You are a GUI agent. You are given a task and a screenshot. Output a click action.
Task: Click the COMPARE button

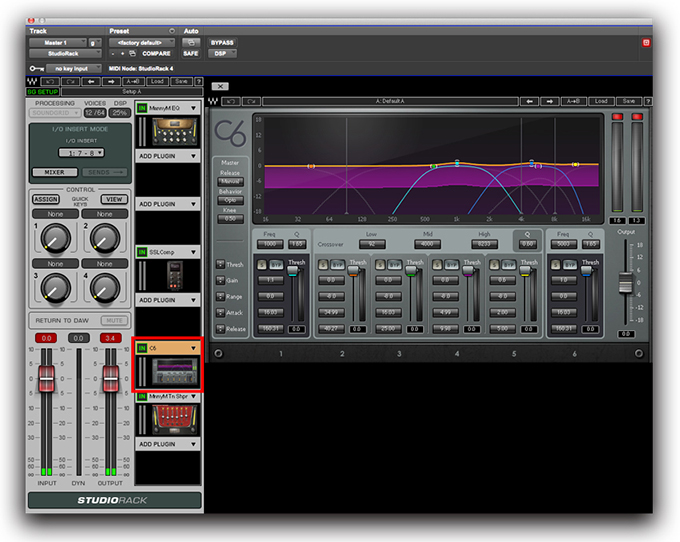(156, 53)
